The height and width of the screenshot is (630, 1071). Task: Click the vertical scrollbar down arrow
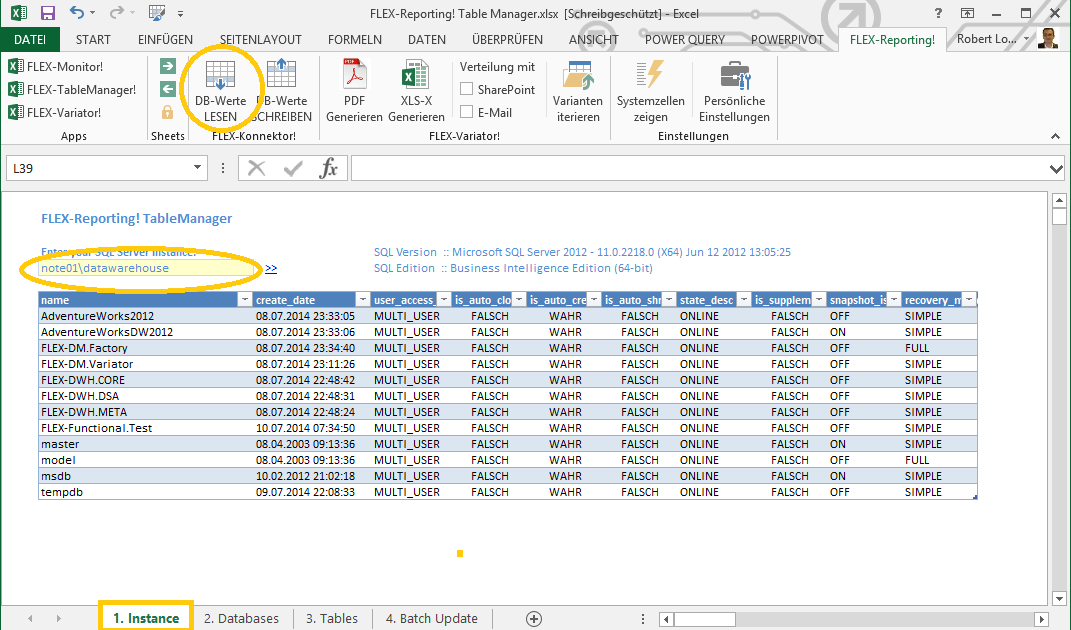pyautogui.click(x=1059, y=598)
